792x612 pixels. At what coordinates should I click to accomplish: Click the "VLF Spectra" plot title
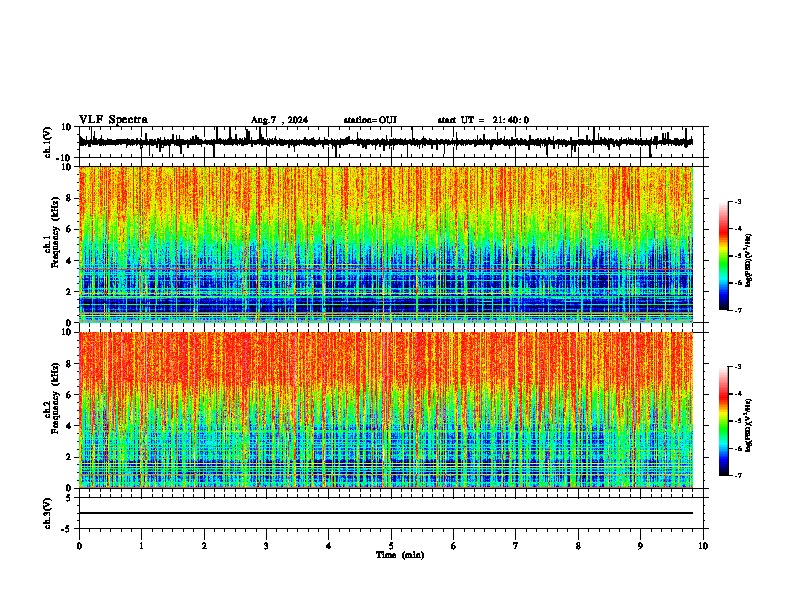pos(113,120)
